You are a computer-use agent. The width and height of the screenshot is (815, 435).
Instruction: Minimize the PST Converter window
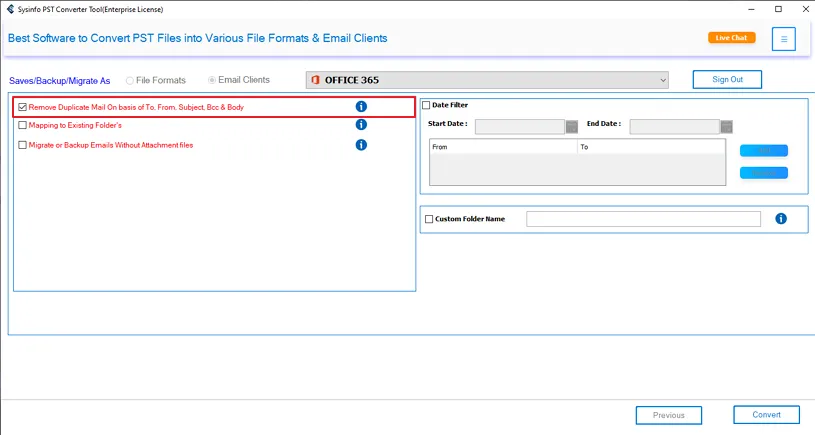751,9
